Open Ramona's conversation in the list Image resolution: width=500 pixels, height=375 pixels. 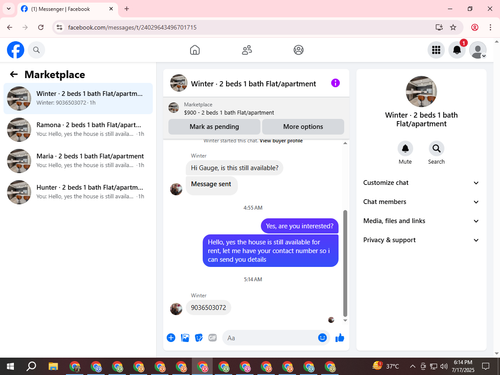[78, 129]
